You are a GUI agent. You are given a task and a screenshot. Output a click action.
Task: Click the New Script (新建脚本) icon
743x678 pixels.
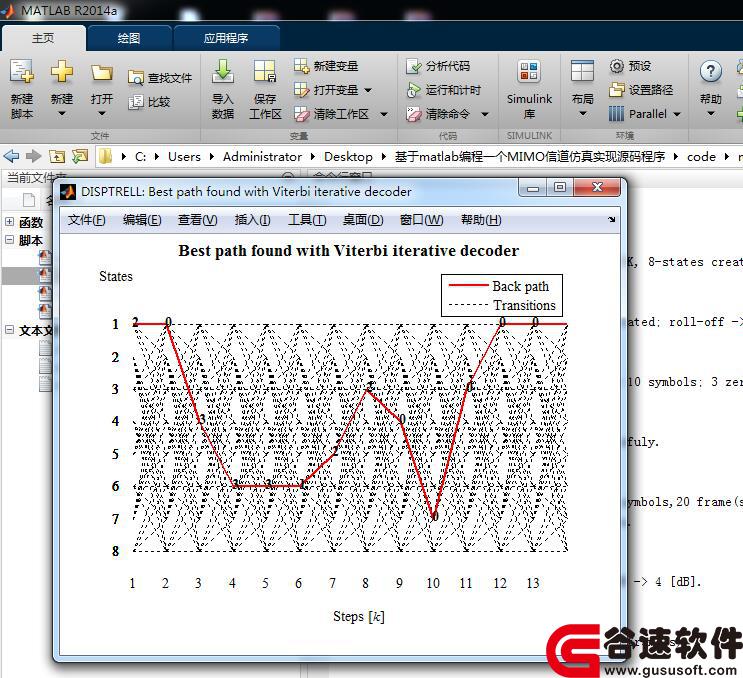point(22,72)
